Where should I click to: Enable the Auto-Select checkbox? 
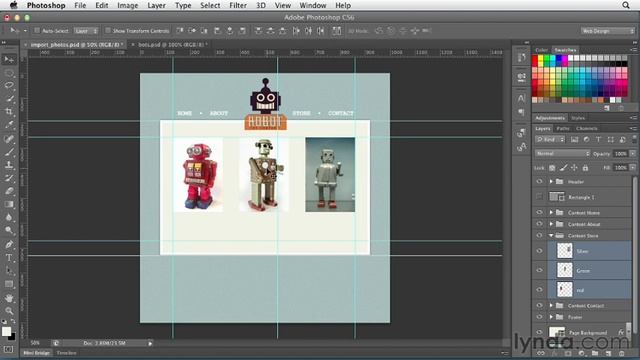click(x=37, y=31)
